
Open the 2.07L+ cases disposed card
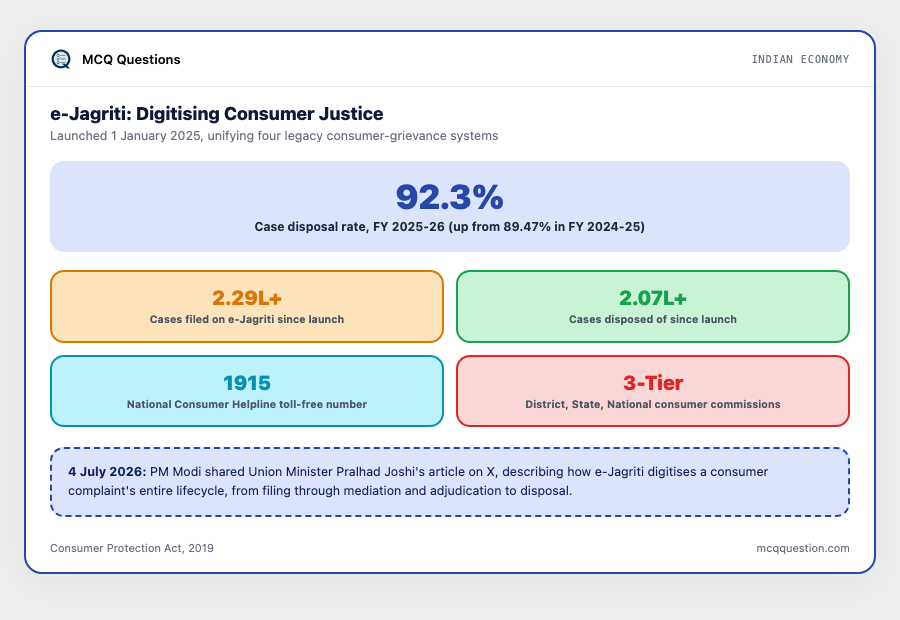coord(653,307)
